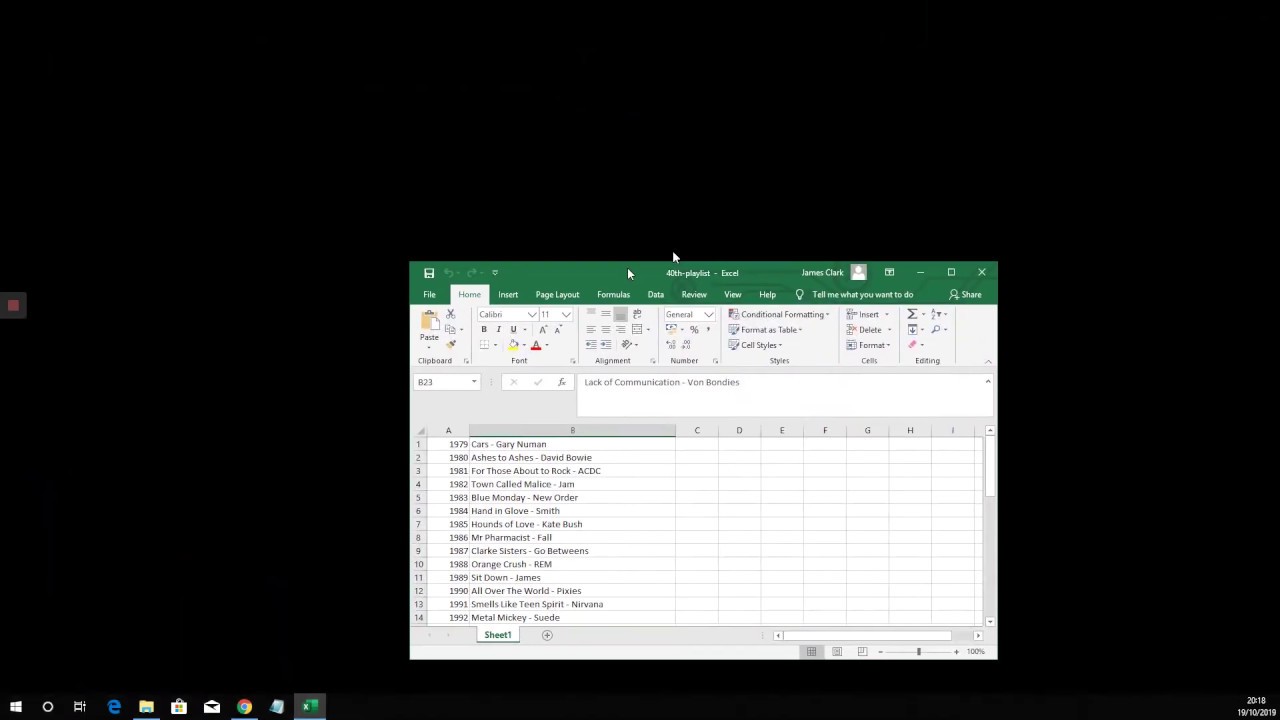Add a new sheet with plus button
Viewport: 1280px width, 720px height.
coord(547,635)
